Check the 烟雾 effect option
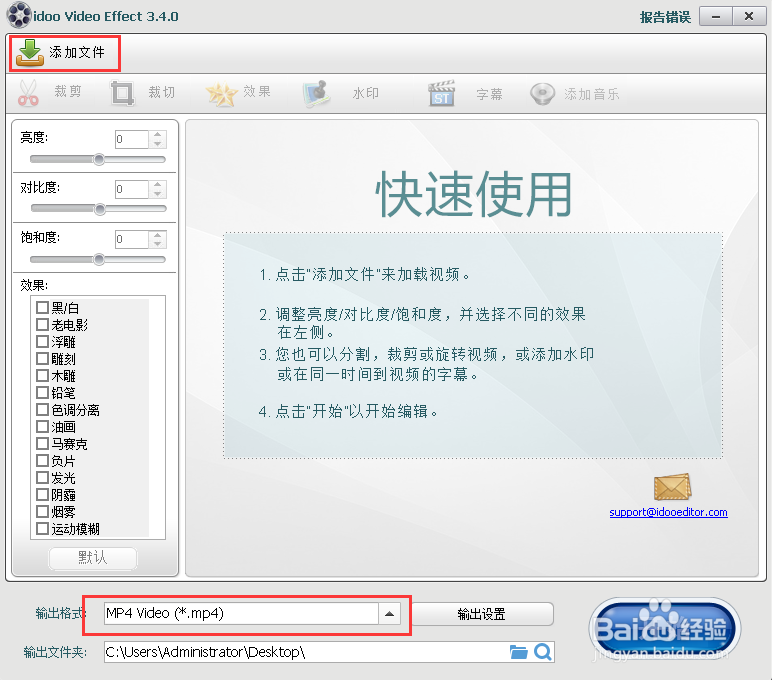Screen dimensions: 772x680 coord(42,512)
